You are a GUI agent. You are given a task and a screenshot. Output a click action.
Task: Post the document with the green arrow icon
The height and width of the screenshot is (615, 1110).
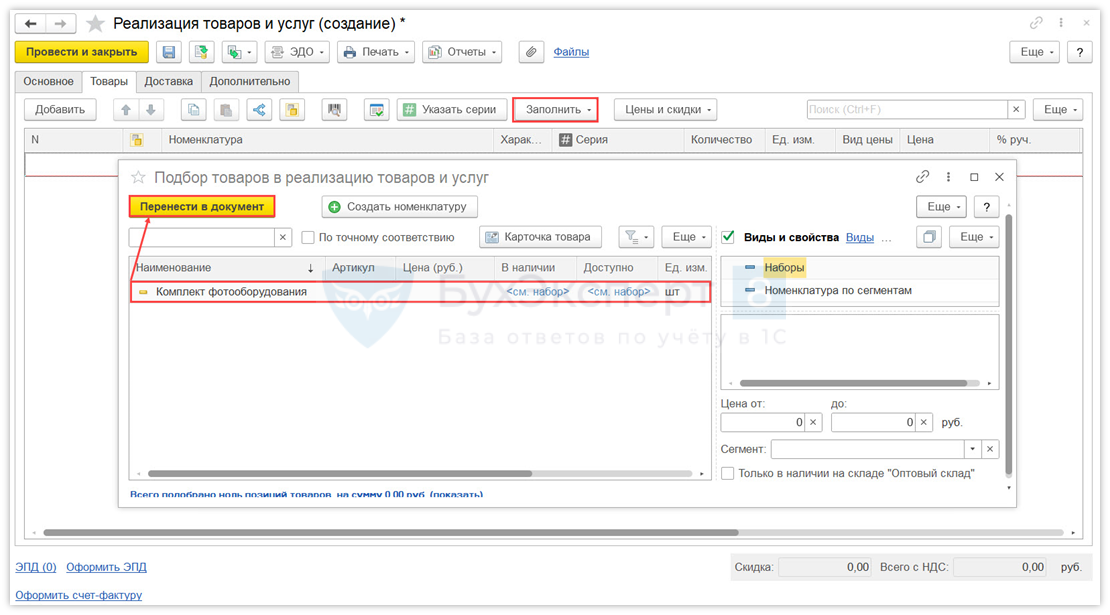202,52
